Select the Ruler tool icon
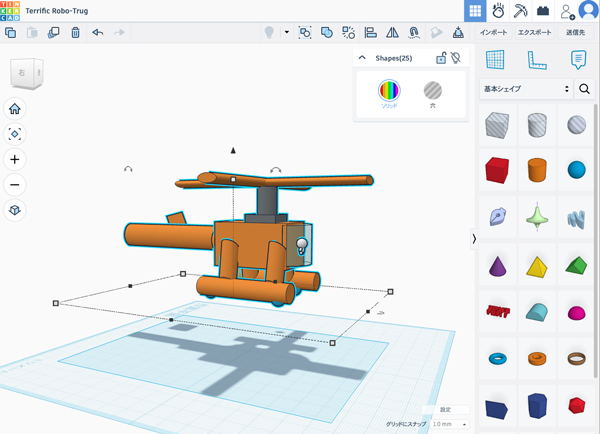This screenshot has height=434, width=600. (537, 60)
